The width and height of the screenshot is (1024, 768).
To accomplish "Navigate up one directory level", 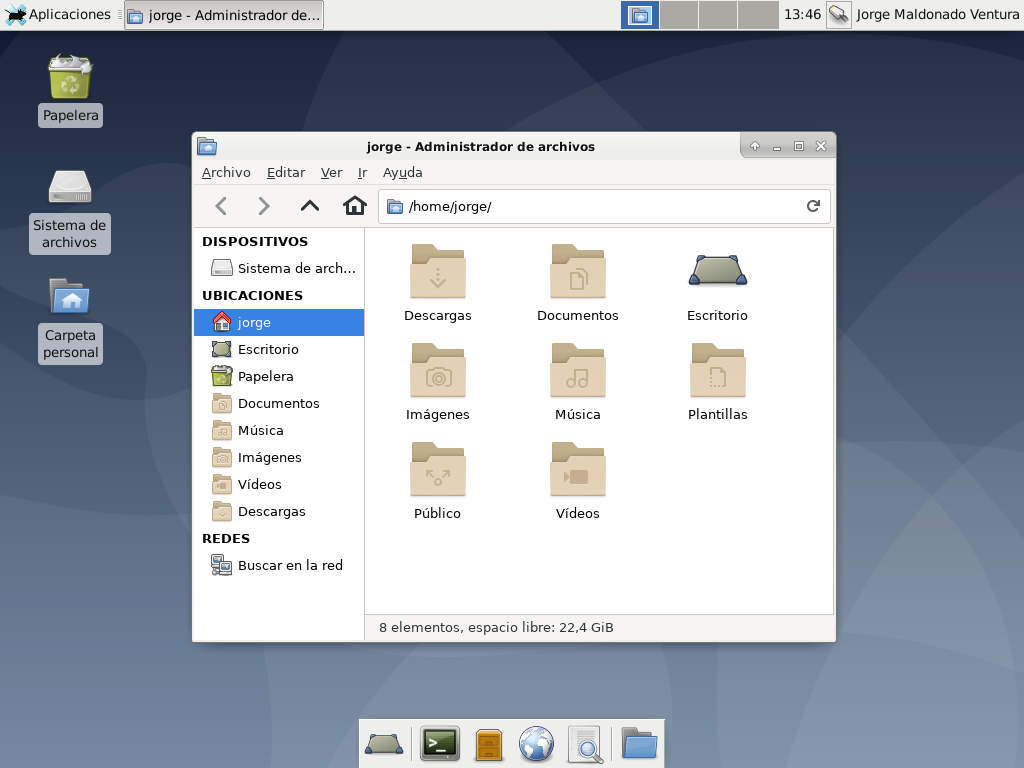I will (x=310, y=206).
